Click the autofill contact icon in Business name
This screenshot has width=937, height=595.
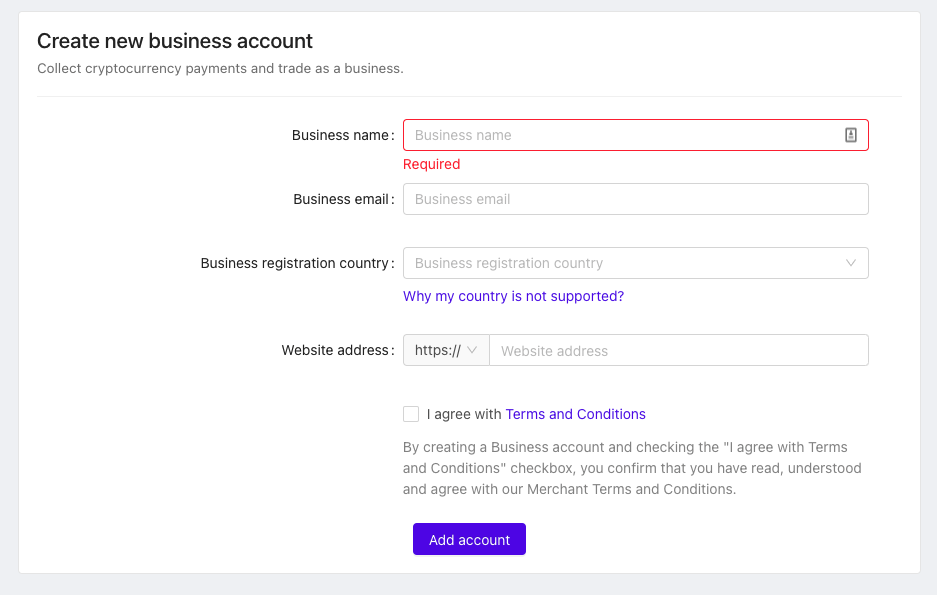pyautogui.click(x=851, y=135)
